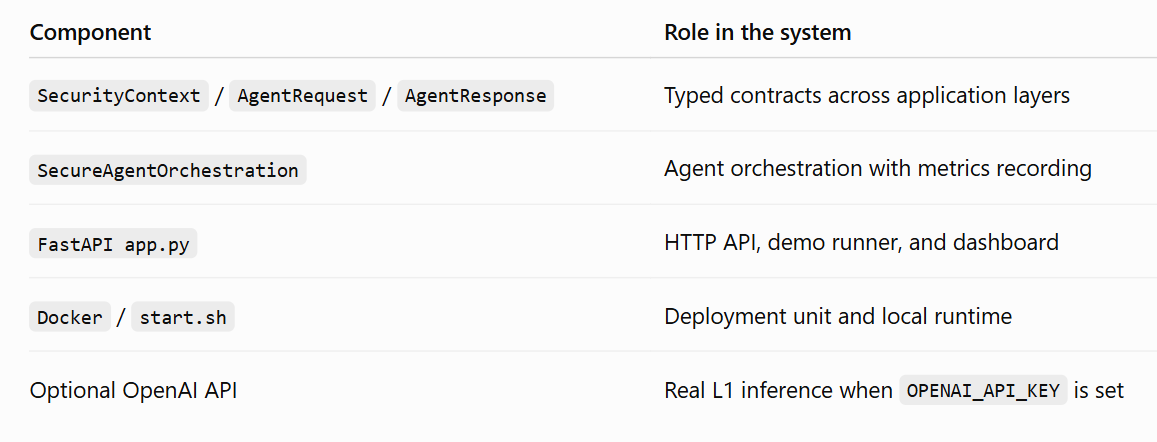Click the Optional OpenAI API cell
Viewport: 1157px width, 442px height.
(x=134, y=390)
